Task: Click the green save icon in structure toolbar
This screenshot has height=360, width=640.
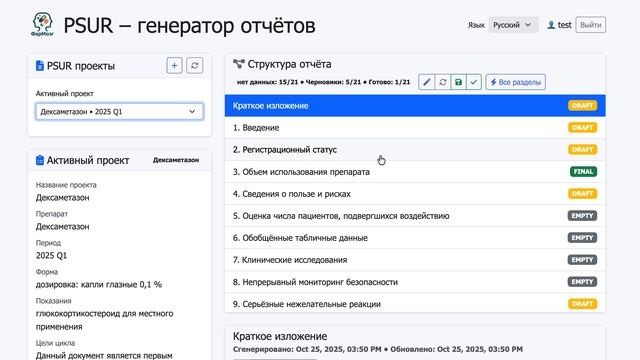Action: coord(458,82)
